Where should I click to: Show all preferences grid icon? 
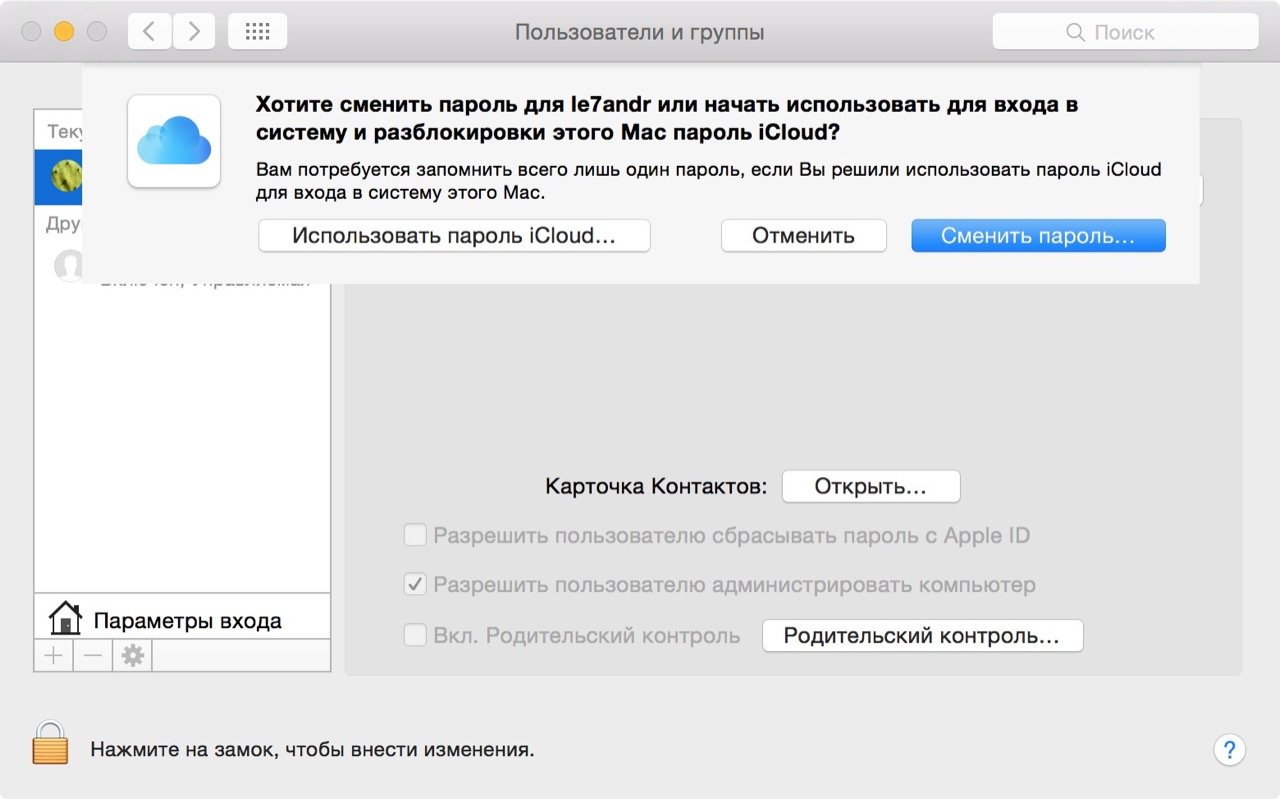[x=258, y=32]
